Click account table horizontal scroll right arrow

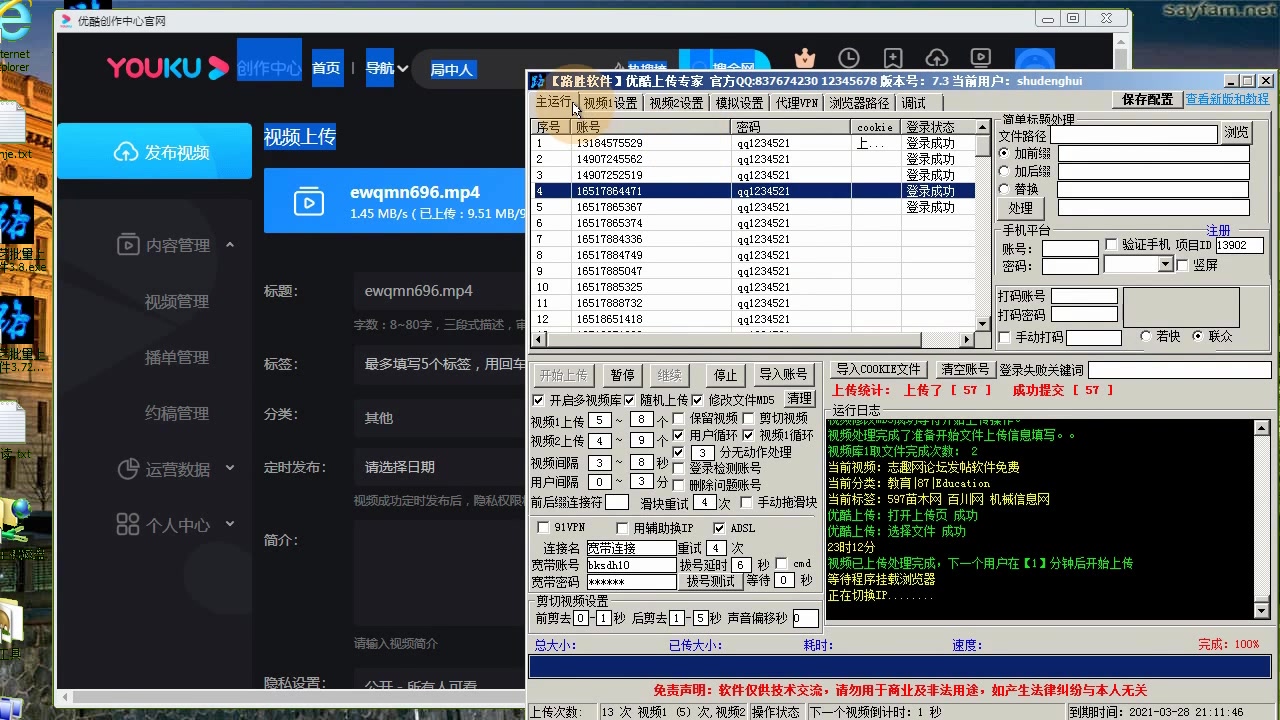(x=967, y=339)
